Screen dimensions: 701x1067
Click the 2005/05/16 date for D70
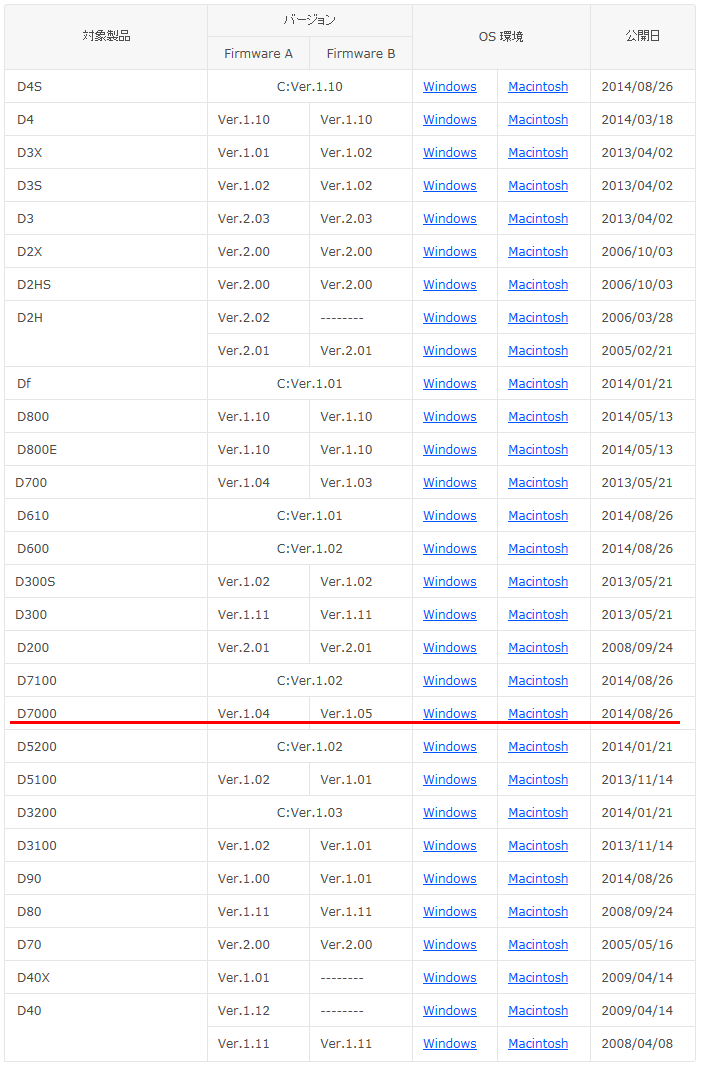[637, 945]
